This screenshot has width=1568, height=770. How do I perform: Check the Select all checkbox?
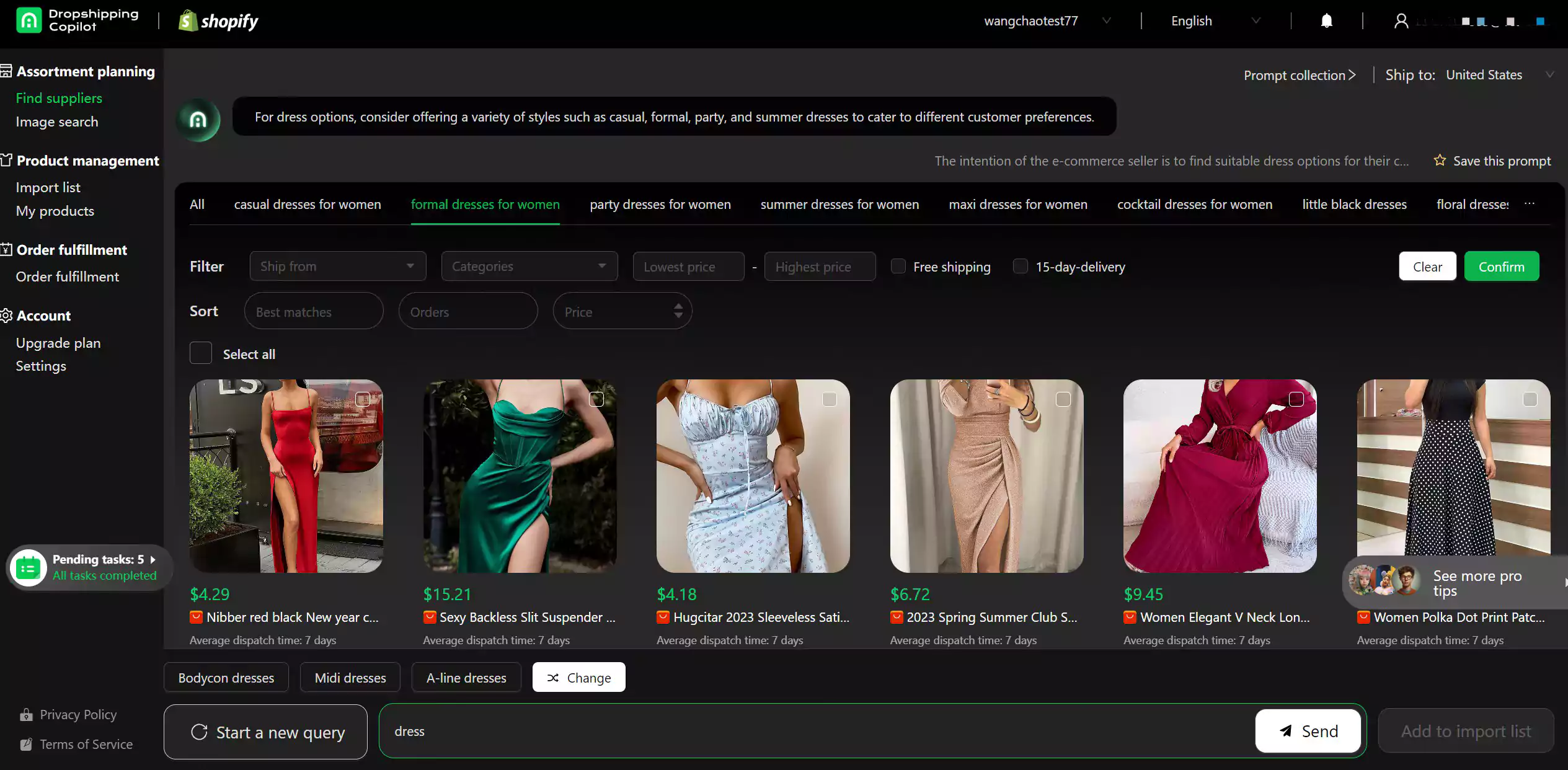(201, 353)
